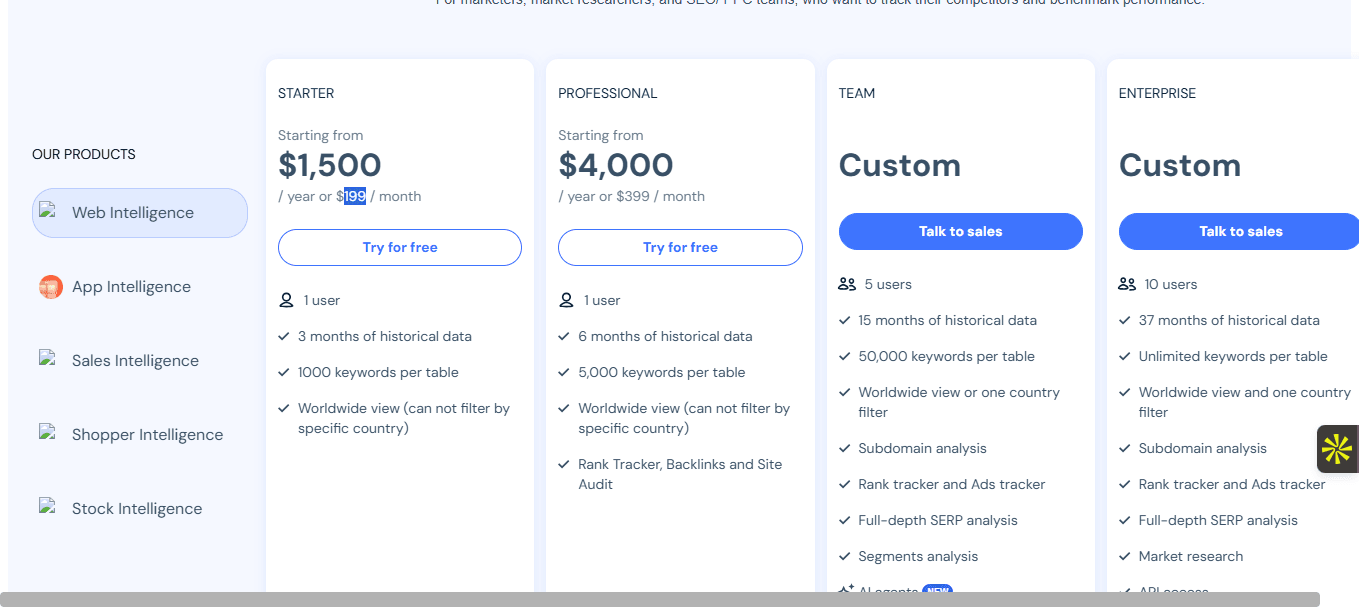Click the App Intelligence product icon
Viewport: 1359px width, 607px height.
tap(51, 287)
